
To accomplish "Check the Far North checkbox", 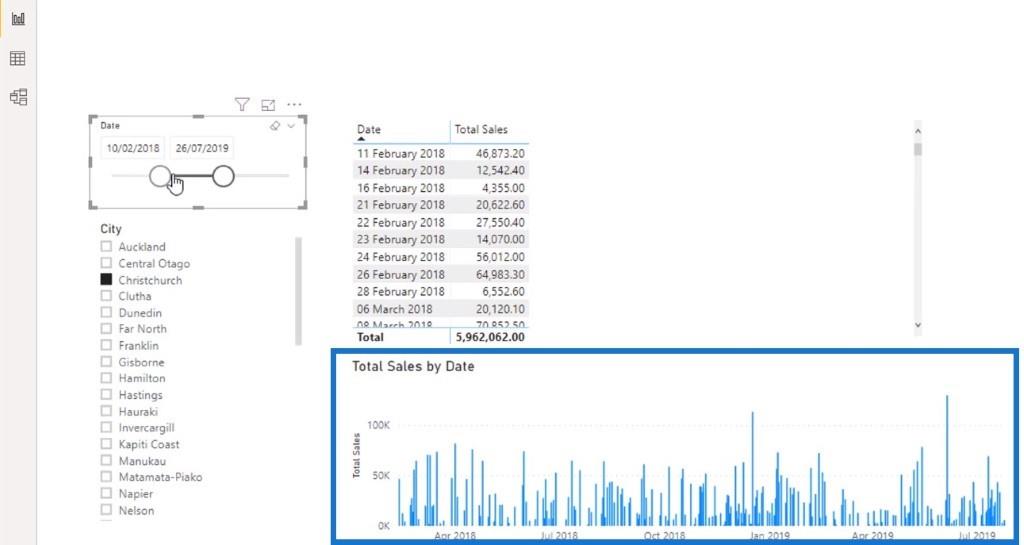I will (x=106, y=328).
